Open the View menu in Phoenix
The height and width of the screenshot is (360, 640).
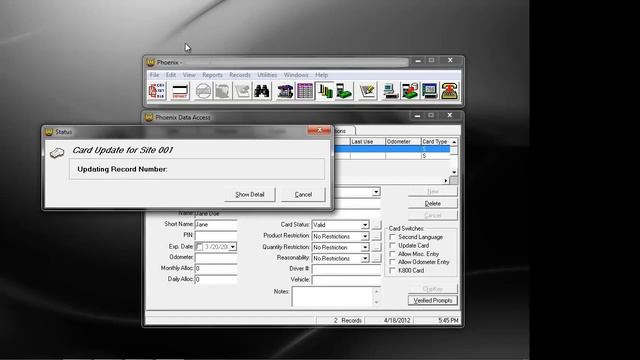(189, 75)
